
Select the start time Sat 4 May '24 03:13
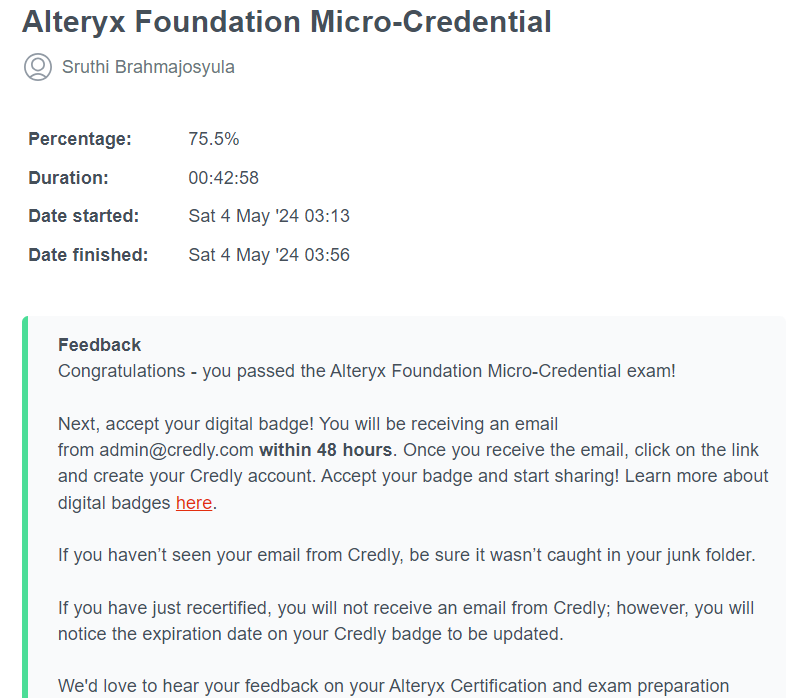(x=269, y=216)
